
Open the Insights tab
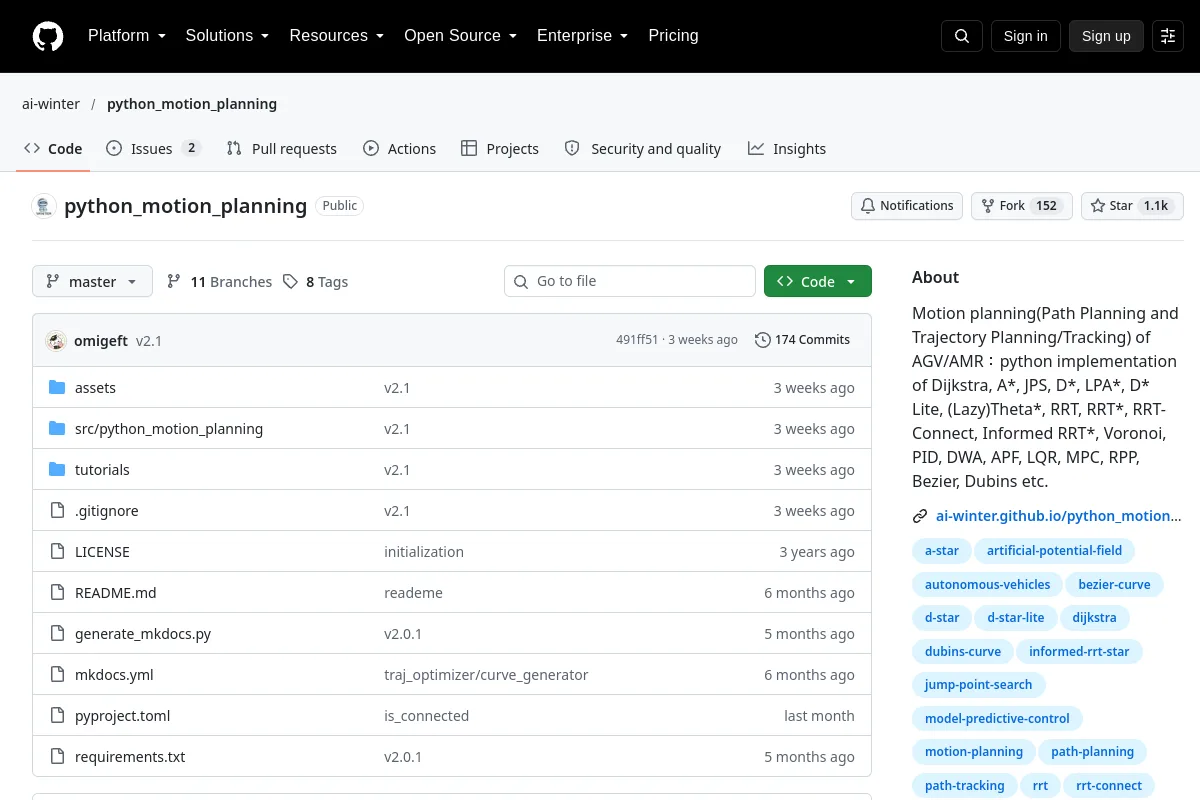click(x=787, y=149)
